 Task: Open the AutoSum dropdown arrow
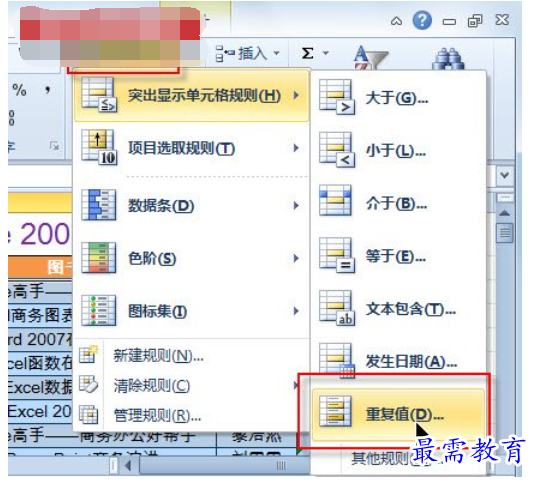click(326, 53)
